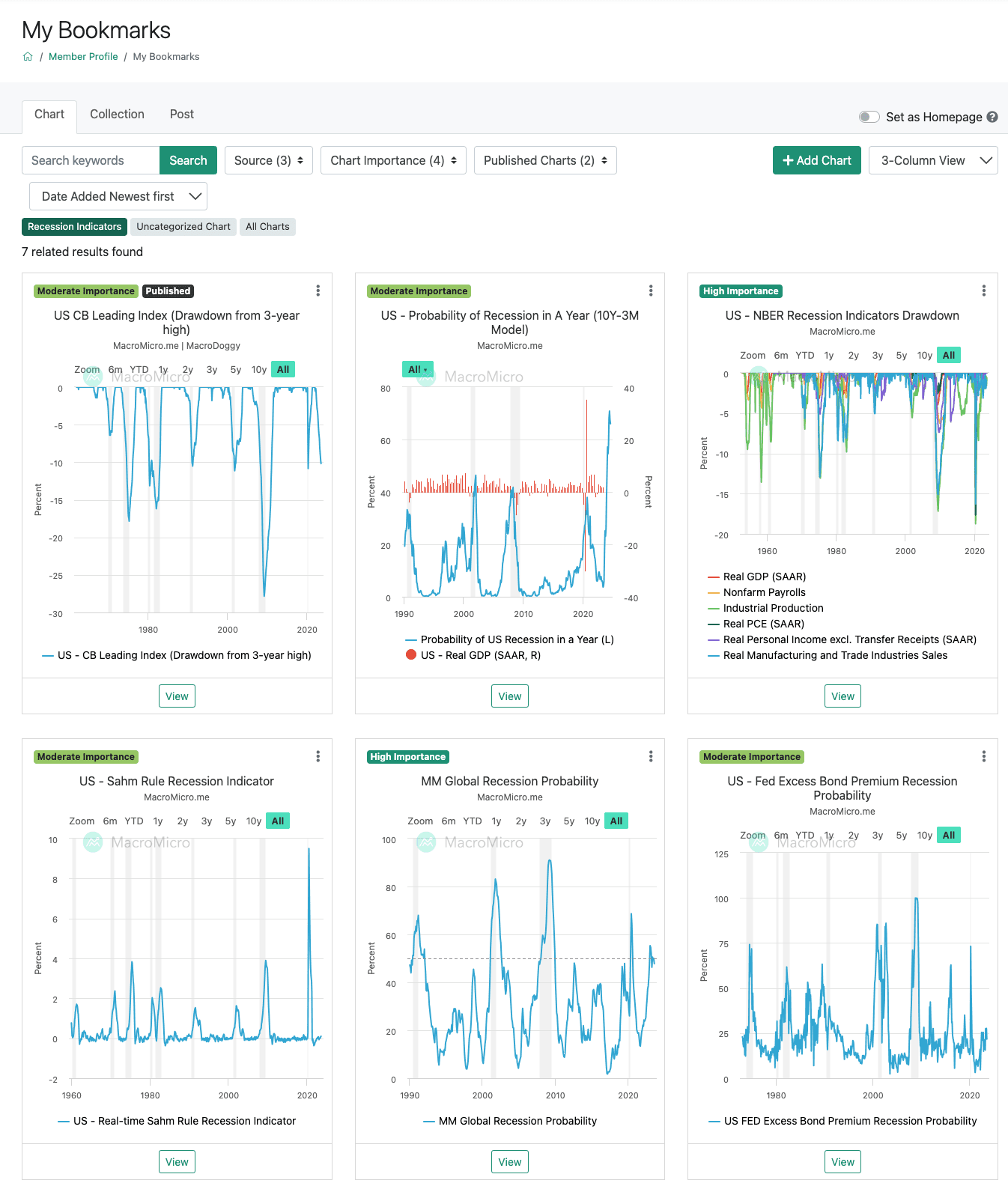This screenshot has height=1192, width=1008.
Task: Open the Date Added Newest first sort dropdown
Action: coord(118,196)
